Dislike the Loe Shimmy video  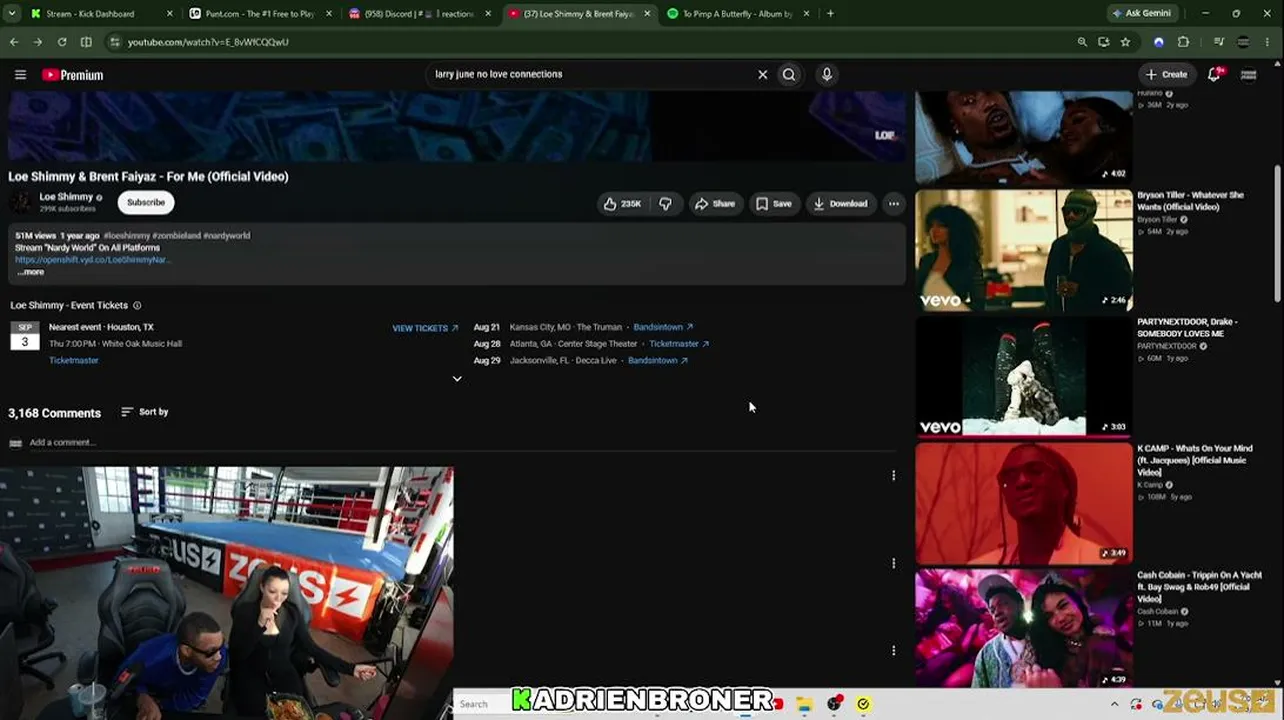pyautogui.click(x=665, y=204)
